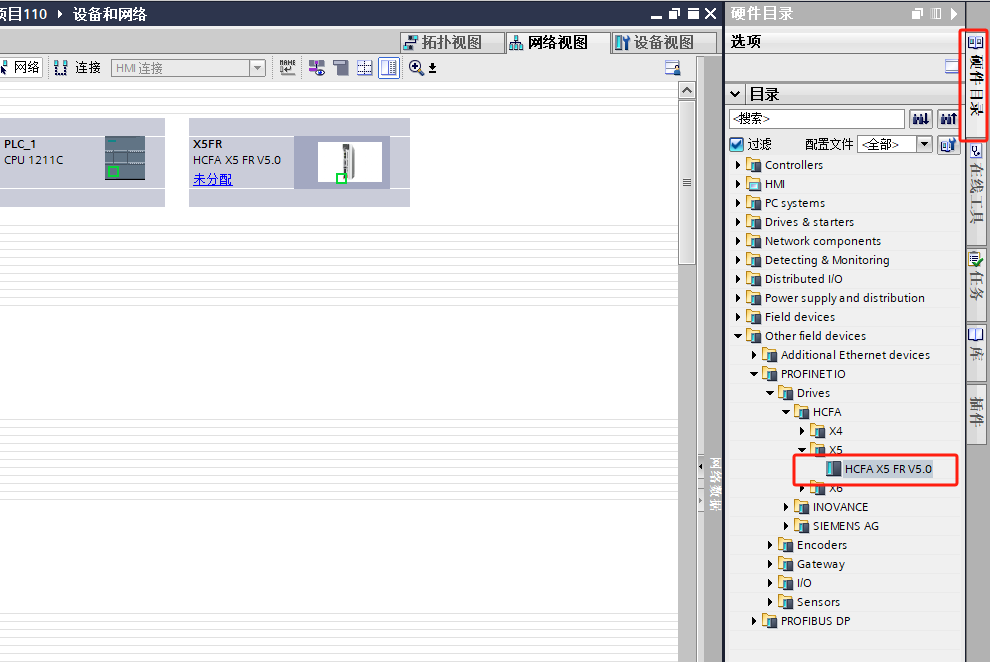Select the HCFA folder
Image resolution: width=990 pixels, height=662 pixels.
[827, 412]
